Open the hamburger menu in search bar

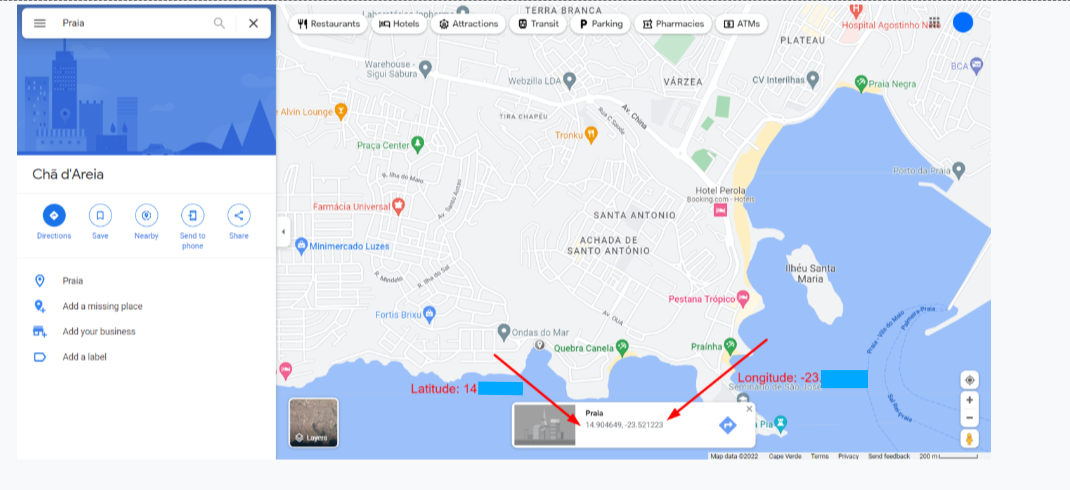[x=40, y=23]
